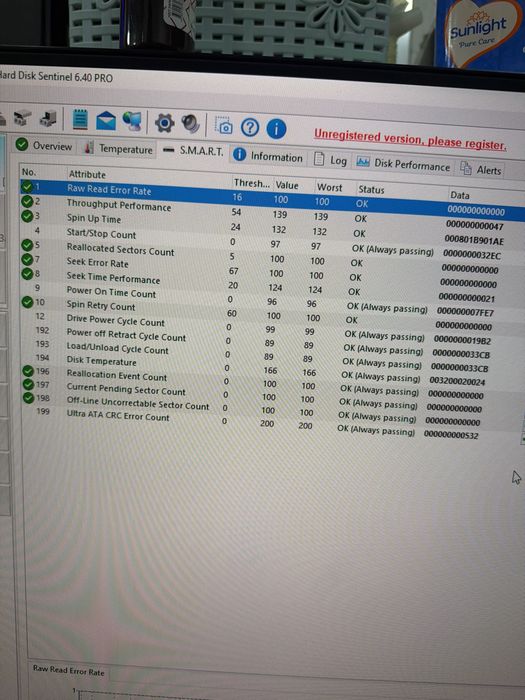Click the Data column header
The width and height of the screenshot is (525, 700).
tap(460, 195)
